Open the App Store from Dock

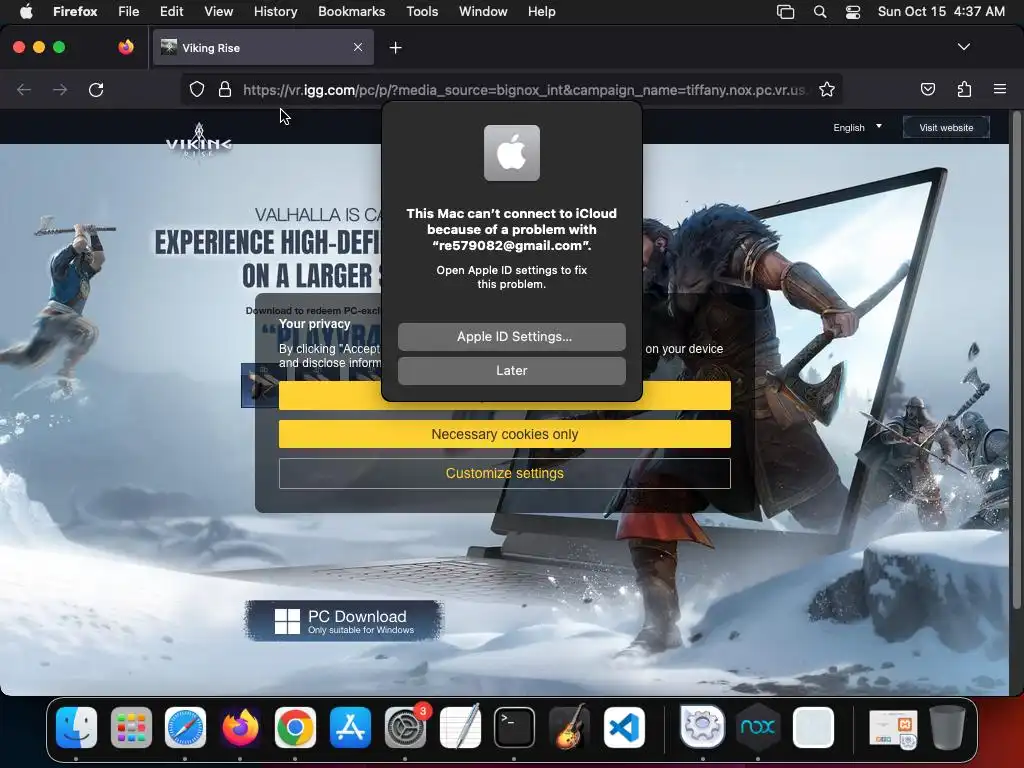point(350,728)
